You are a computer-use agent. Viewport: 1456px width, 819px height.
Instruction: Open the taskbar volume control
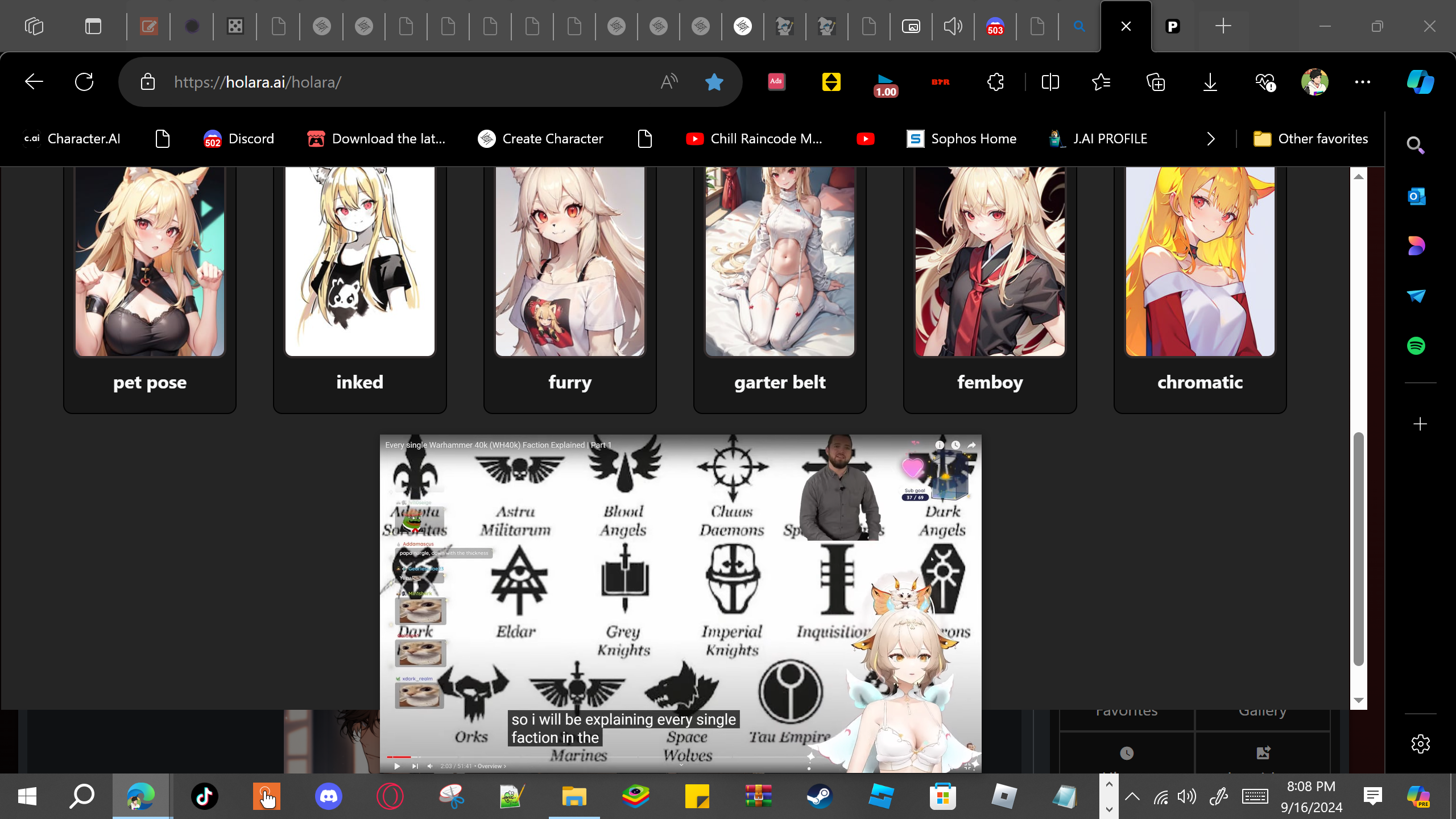1187,796
